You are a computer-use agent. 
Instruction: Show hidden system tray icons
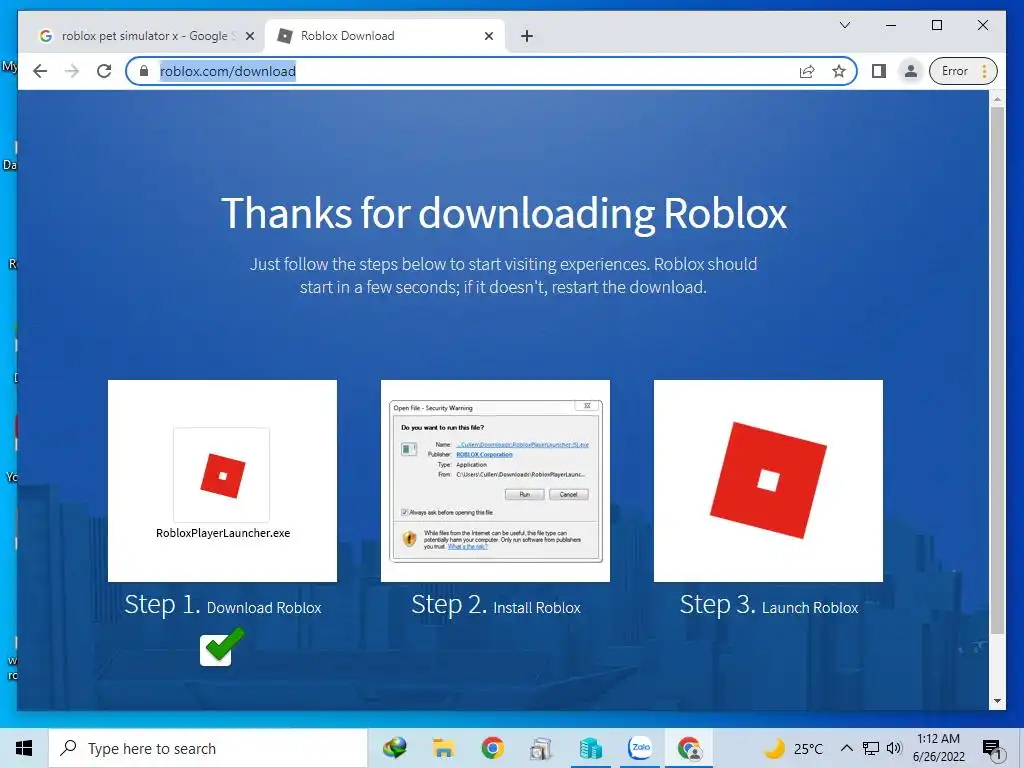tap(846, 748)
